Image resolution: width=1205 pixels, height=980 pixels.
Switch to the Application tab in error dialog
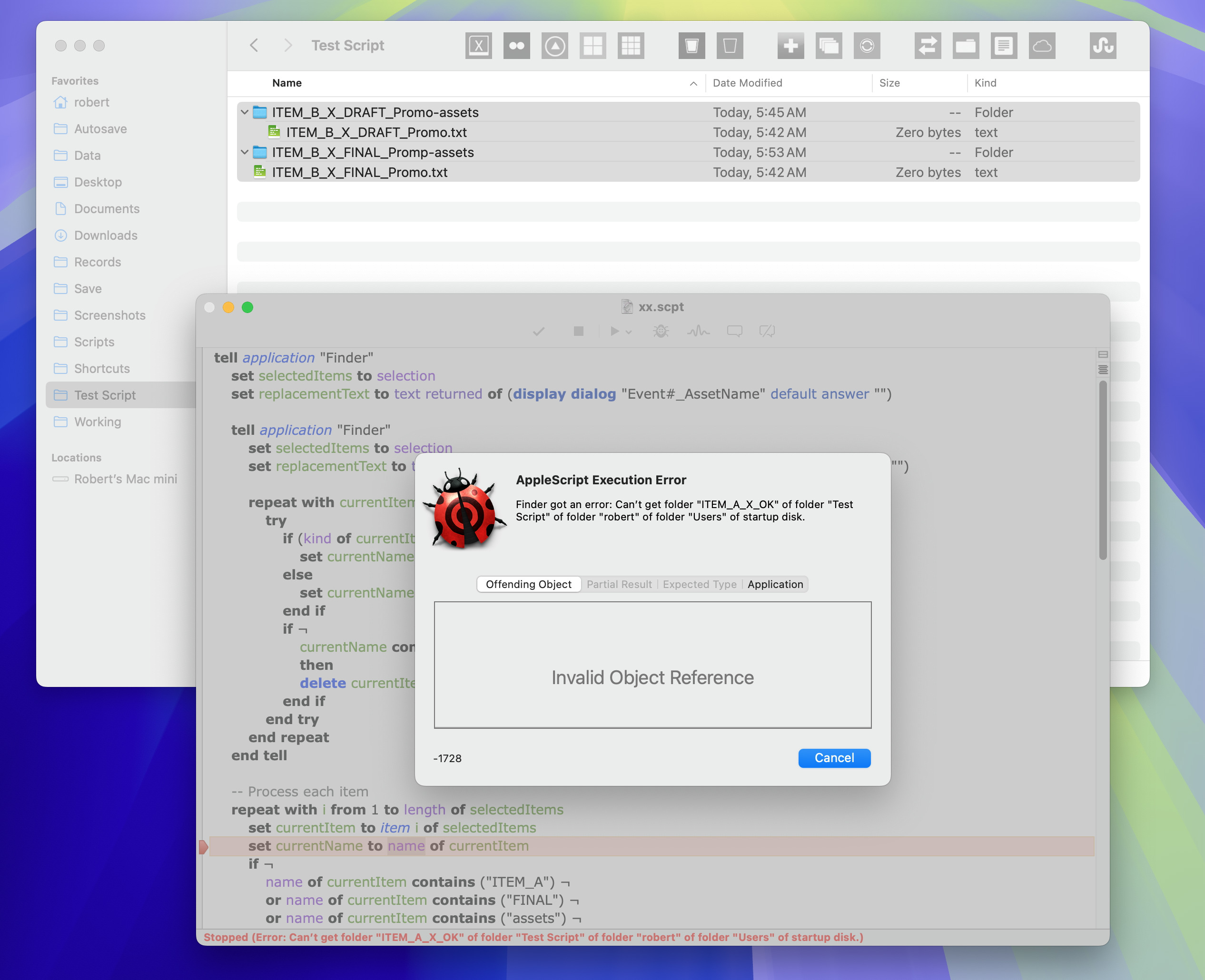tap(775, 584)
